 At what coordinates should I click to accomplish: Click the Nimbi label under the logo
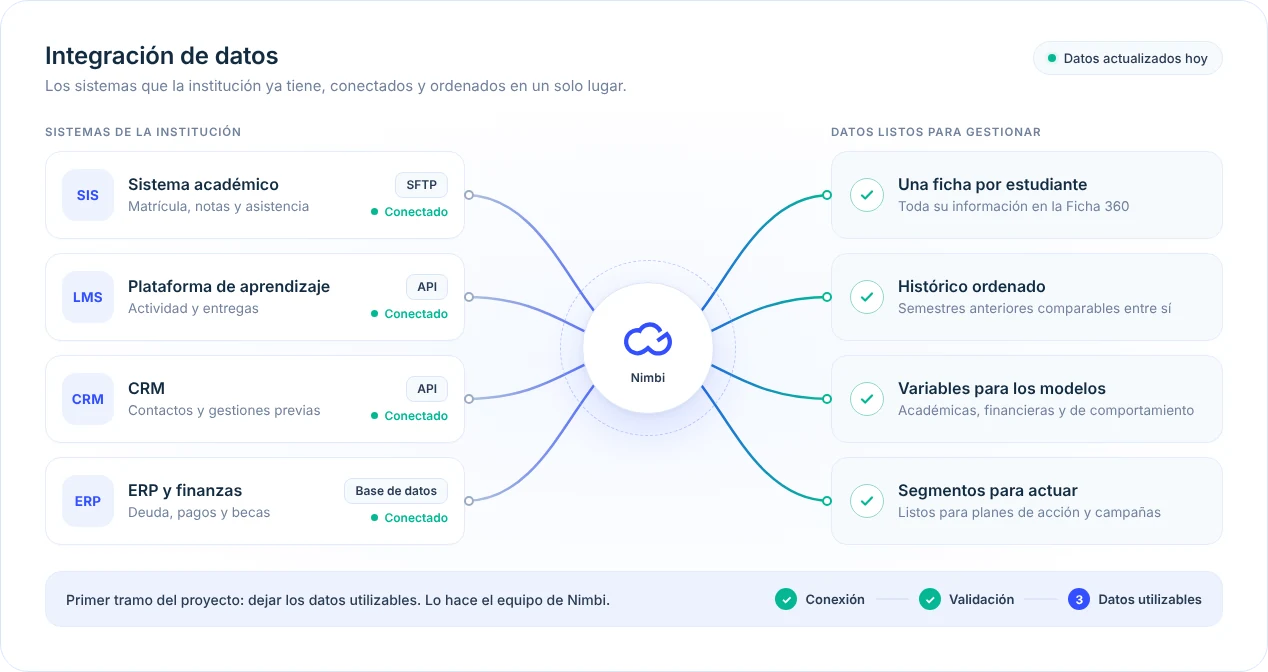[x=648, y=378]
